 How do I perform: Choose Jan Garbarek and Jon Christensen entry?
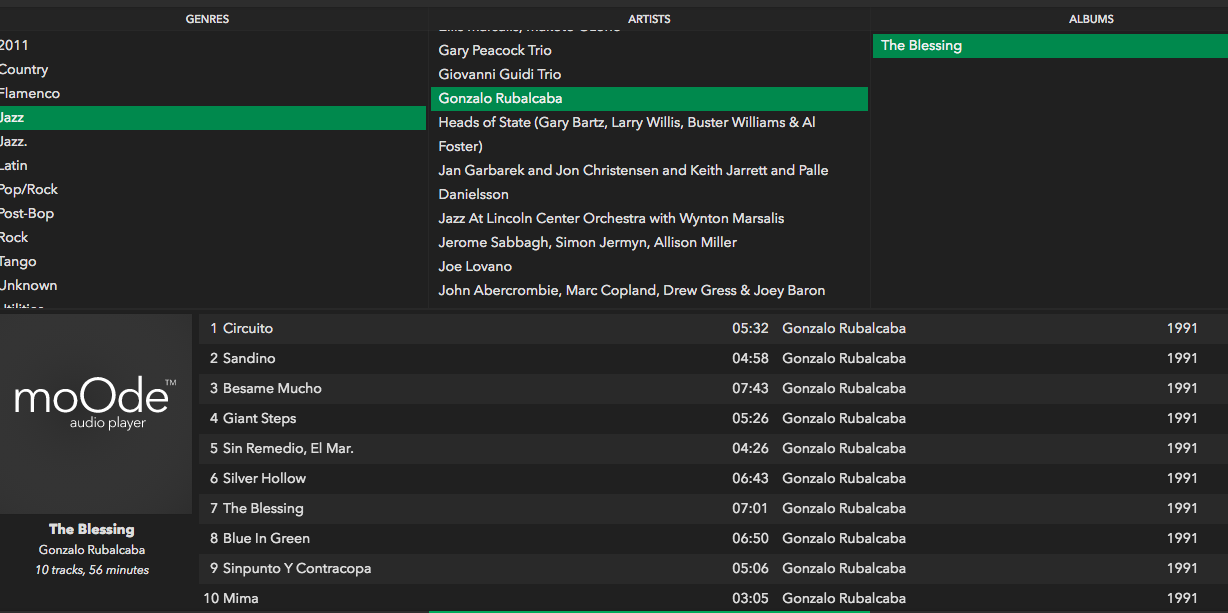(x=649, y=182)
